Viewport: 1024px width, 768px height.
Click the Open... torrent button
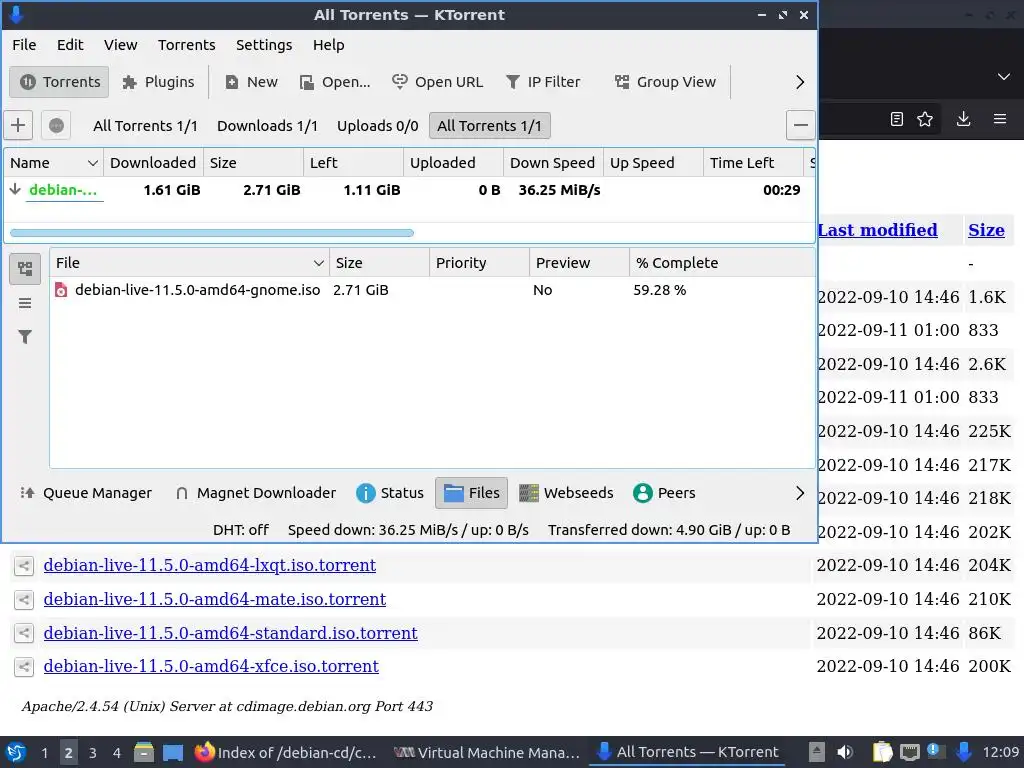[335, 82]
